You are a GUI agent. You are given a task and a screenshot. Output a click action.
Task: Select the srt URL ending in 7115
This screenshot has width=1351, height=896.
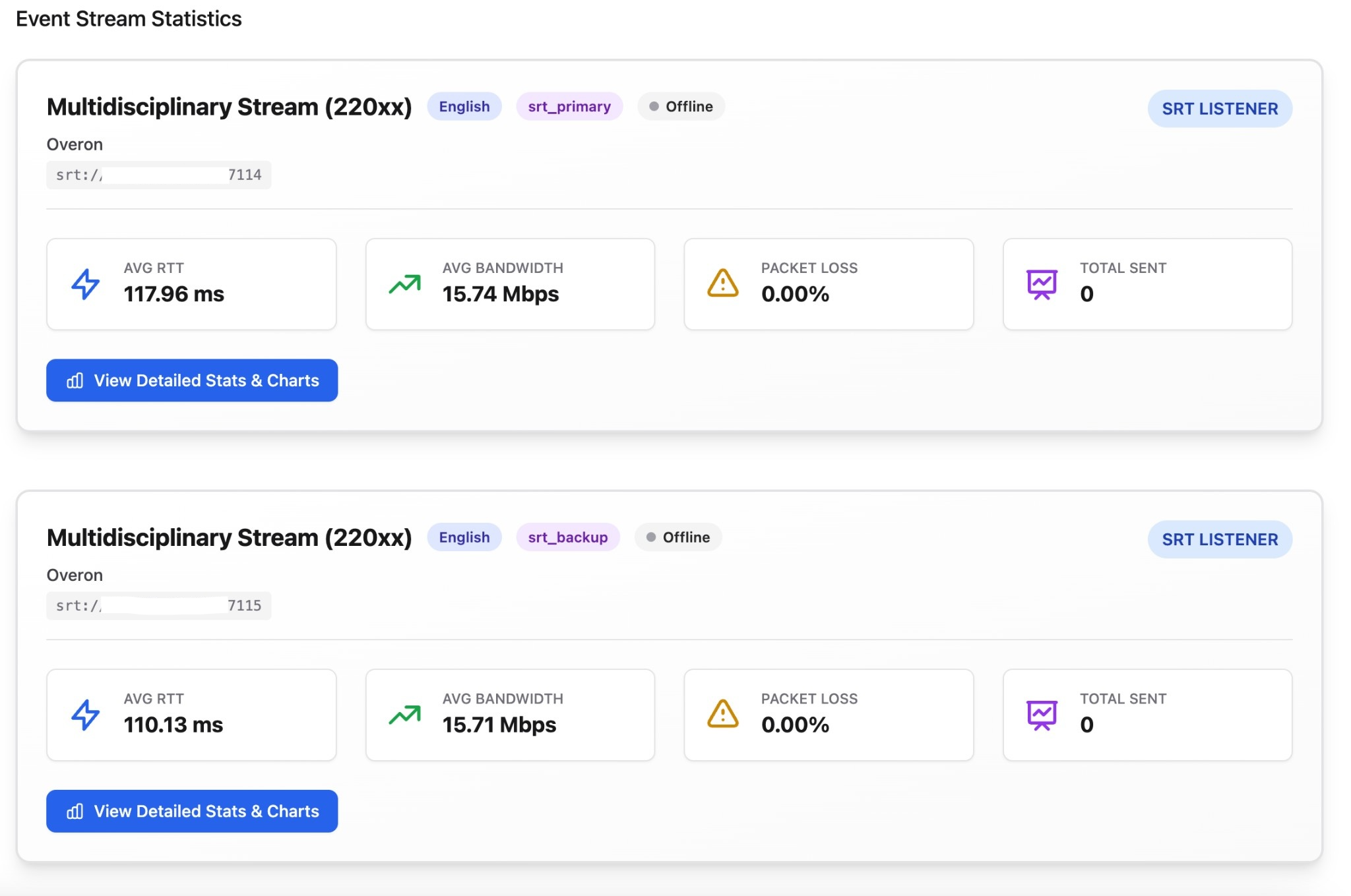point(158,605)
